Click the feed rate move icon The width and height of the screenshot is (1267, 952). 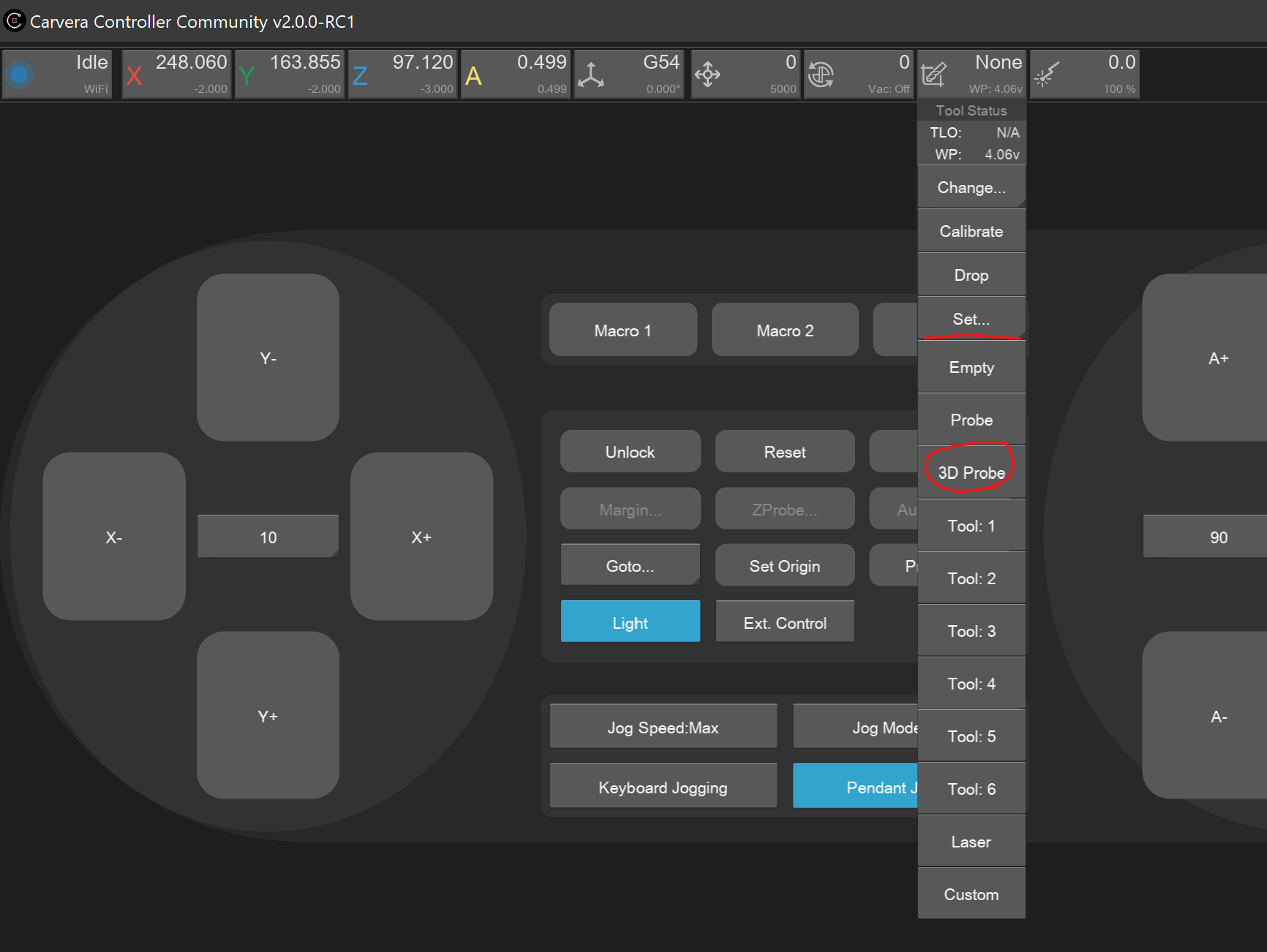(707, 75)
